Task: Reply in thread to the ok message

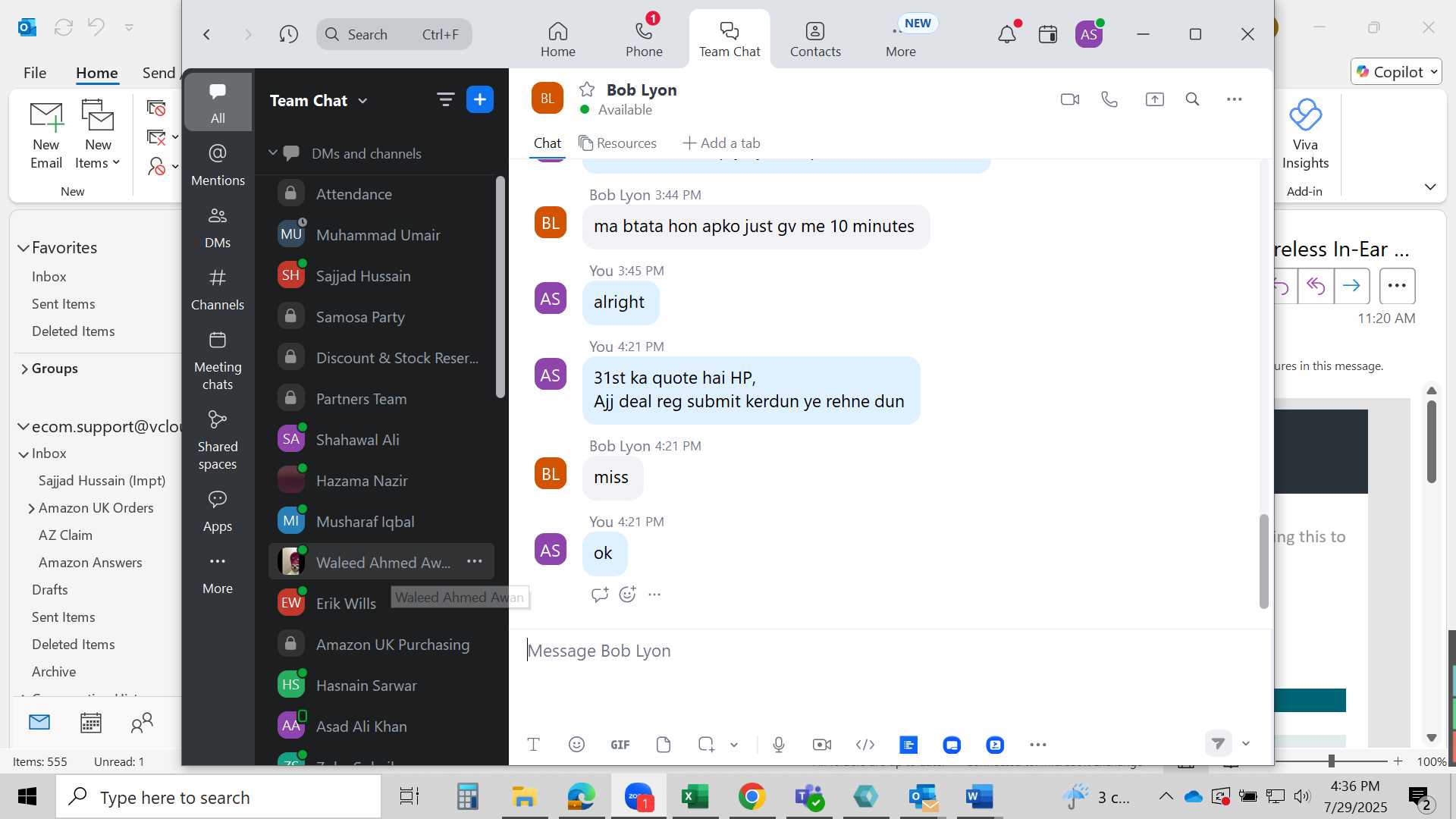Action: (600, 595)
